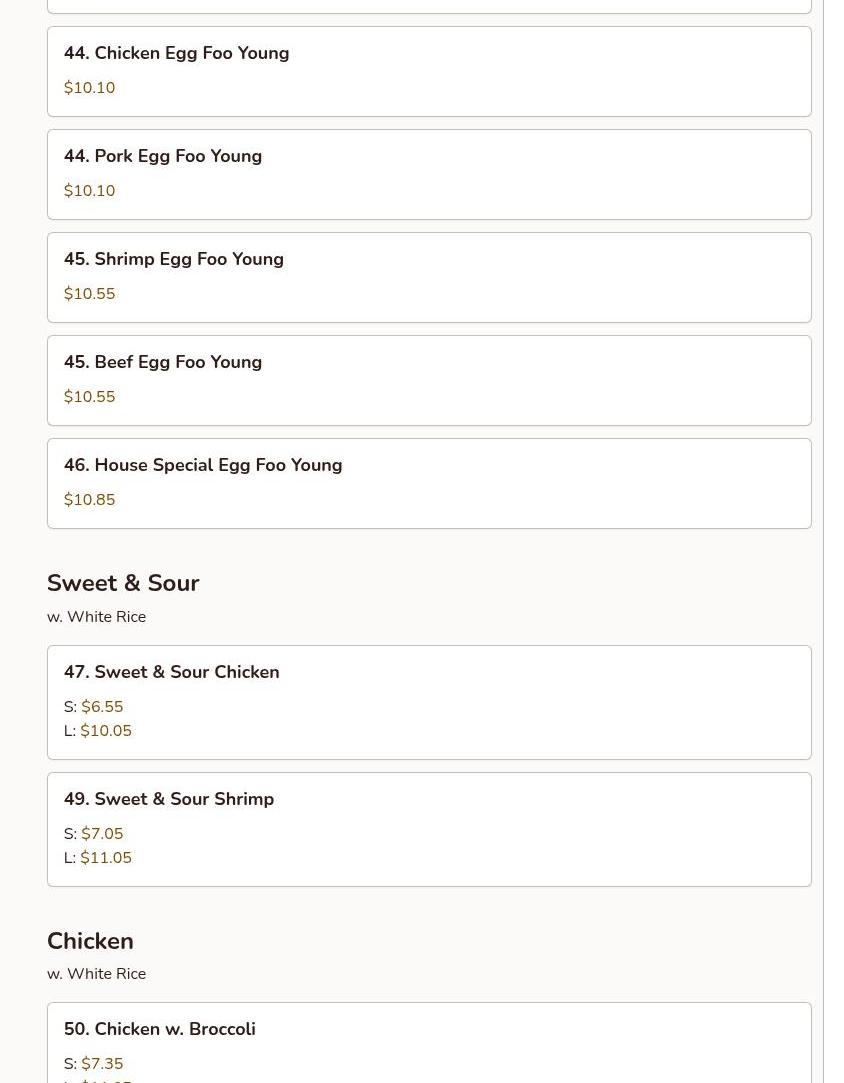The height and width of the screenshot is (1083, 844).
Task: Select 47. Sweet & Sour Chicken
Action: [172, 673]
